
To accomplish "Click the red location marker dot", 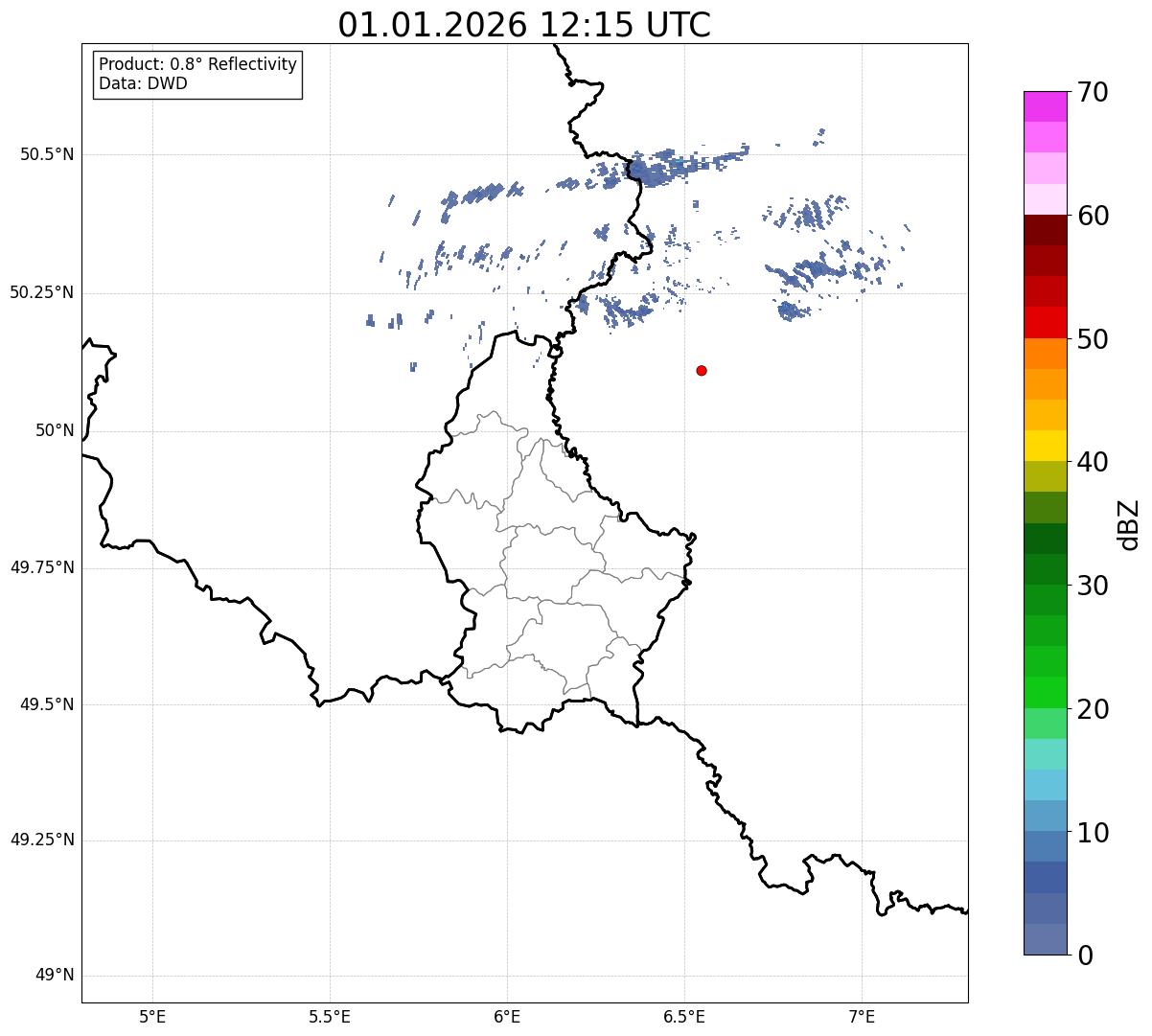I will 702,370.
